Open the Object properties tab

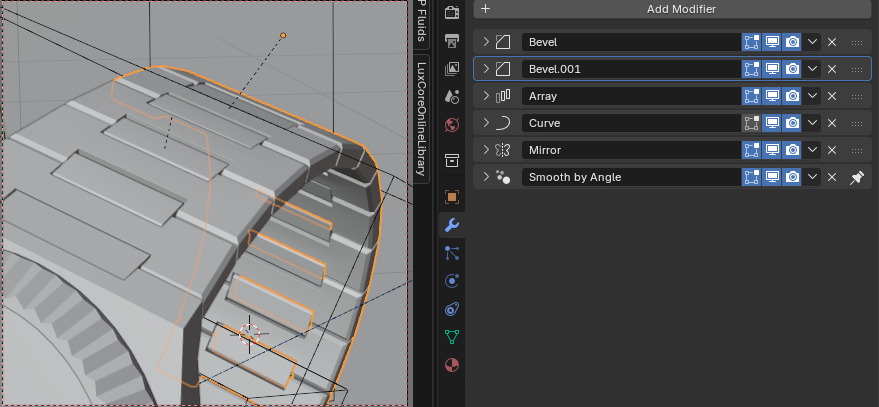451,197
